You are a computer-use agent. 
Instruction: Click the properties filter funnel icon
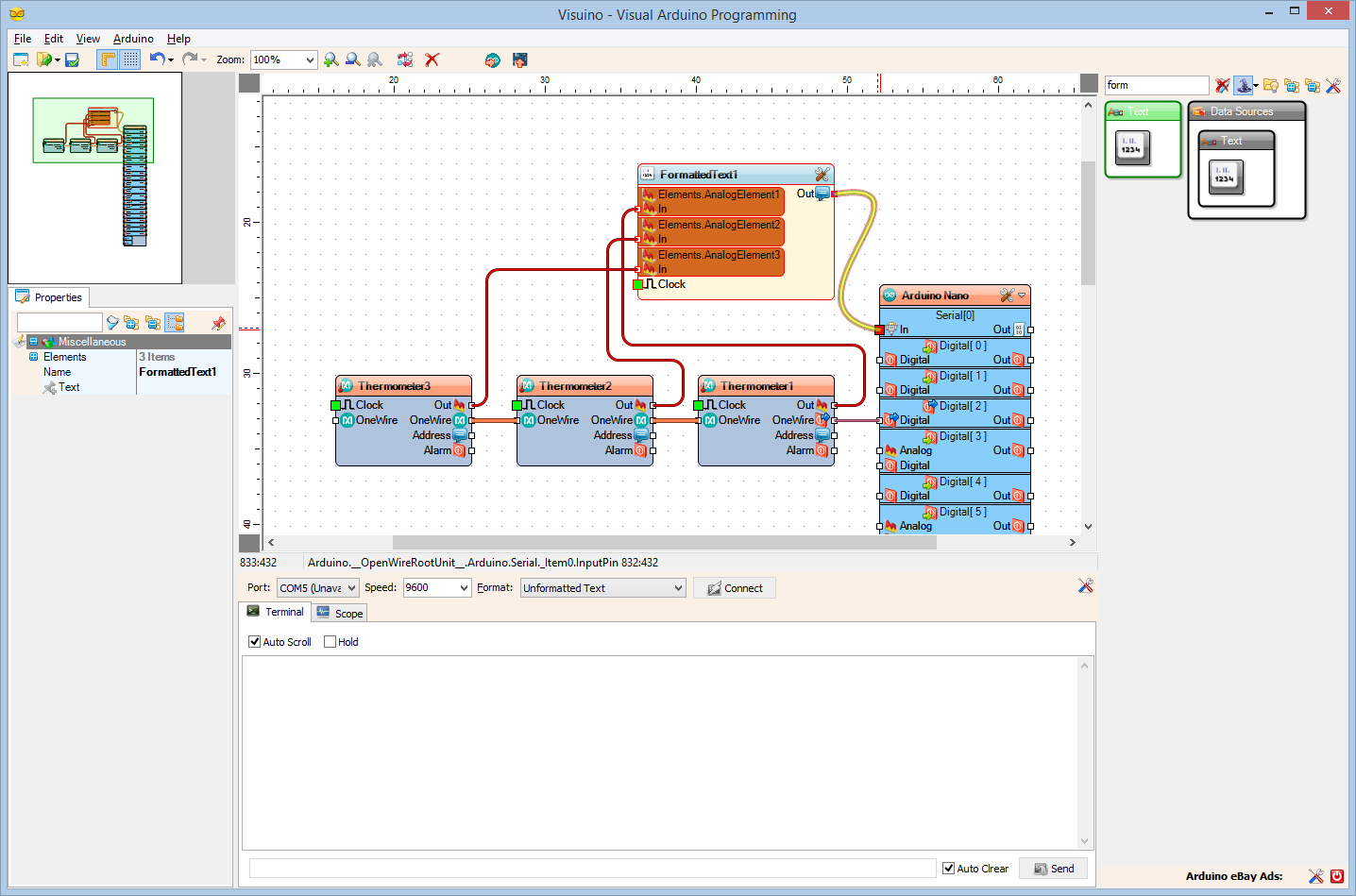pos(112,323)
